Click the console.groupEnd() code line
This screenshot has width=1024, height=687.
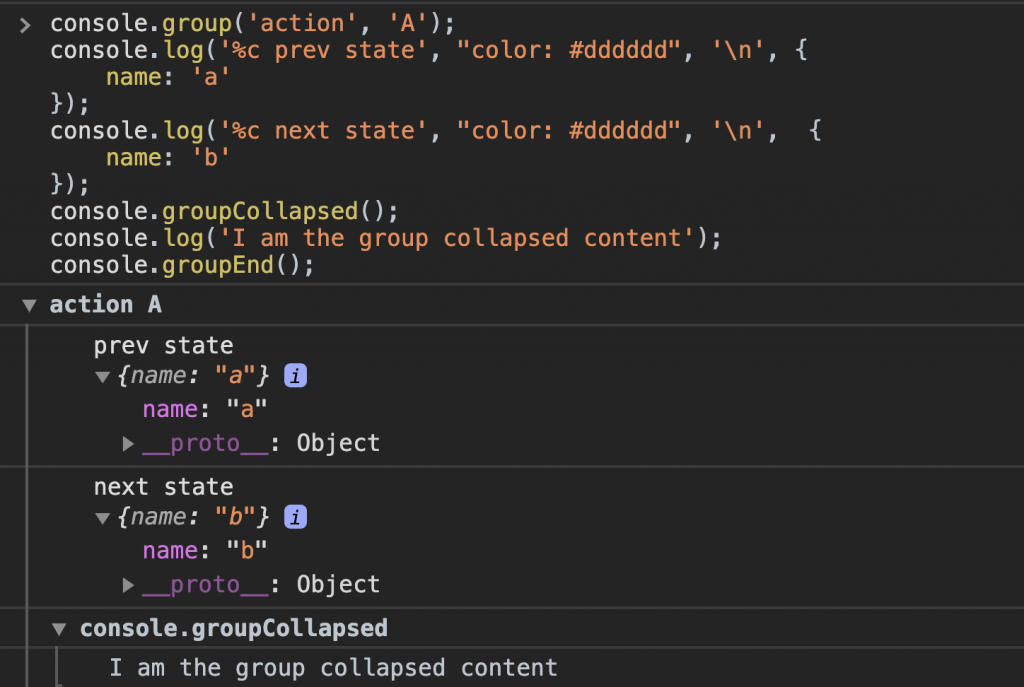click(182, 265)
